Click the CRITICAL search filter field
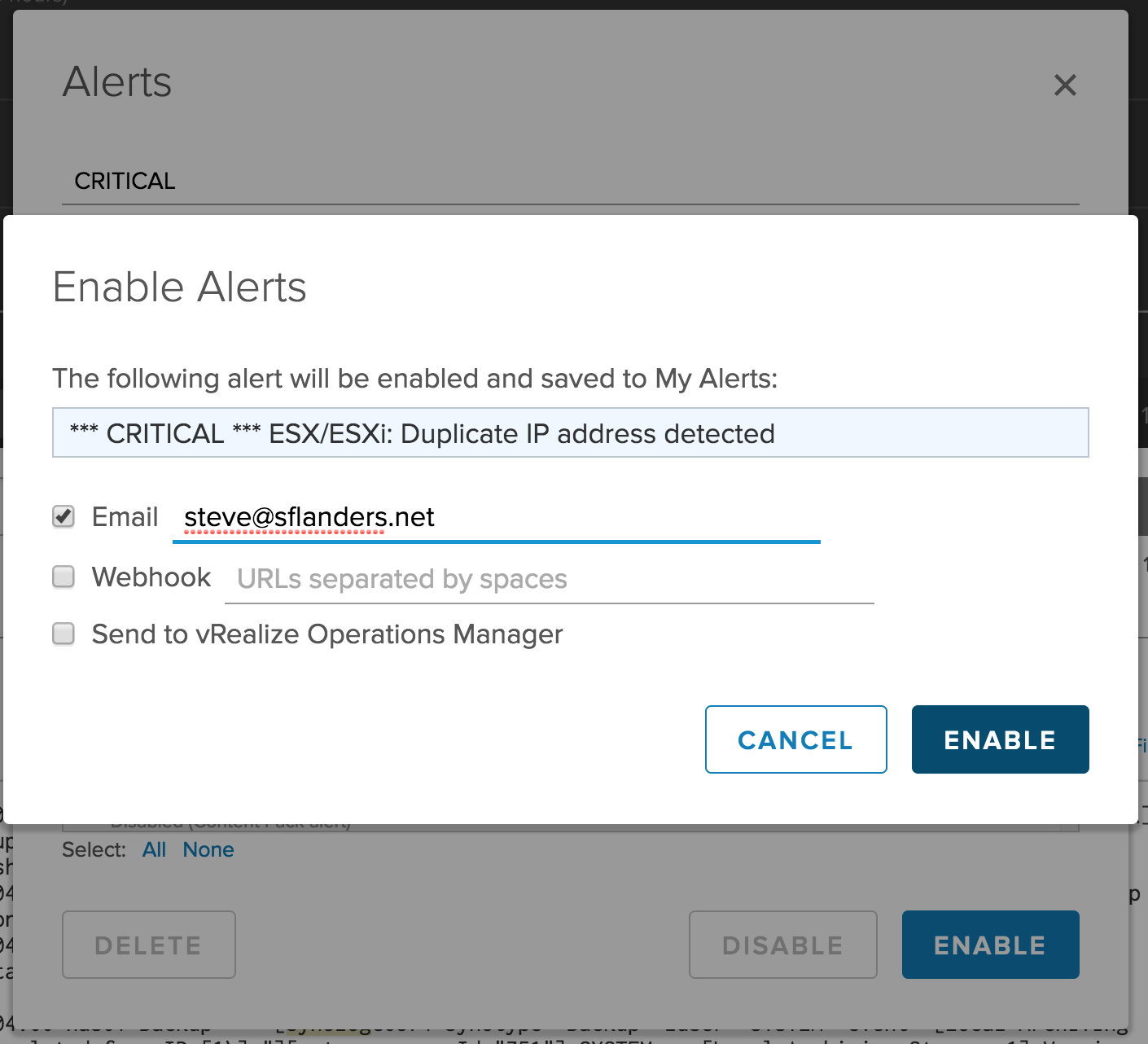1148x1044 pixels. (x=570, y=181)
